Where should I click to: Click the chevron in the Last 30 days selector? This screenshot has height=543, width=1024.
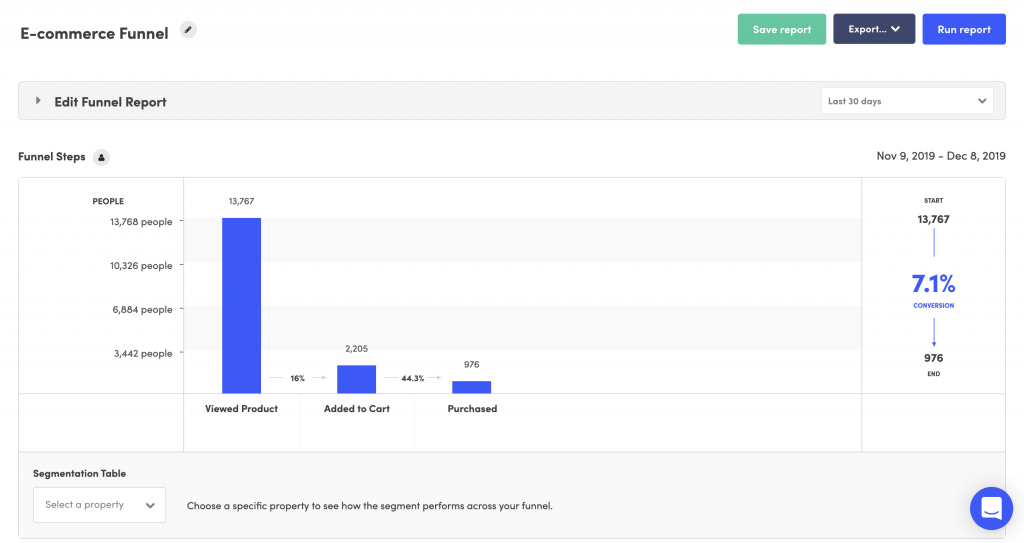[x=982, y=101]
